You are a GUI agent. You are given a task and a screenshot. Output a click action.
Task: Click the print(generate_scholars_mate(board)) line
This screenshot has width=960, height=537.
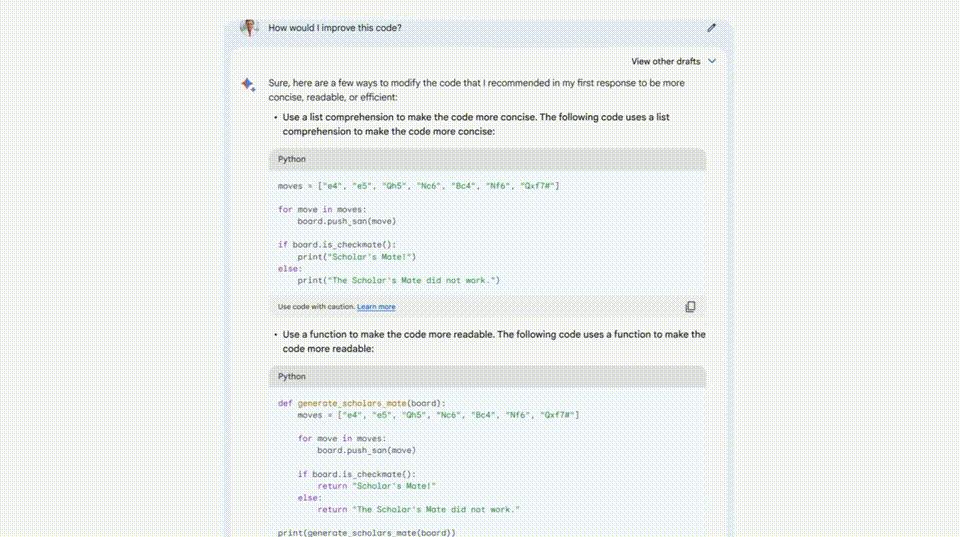tap(366, 533)
